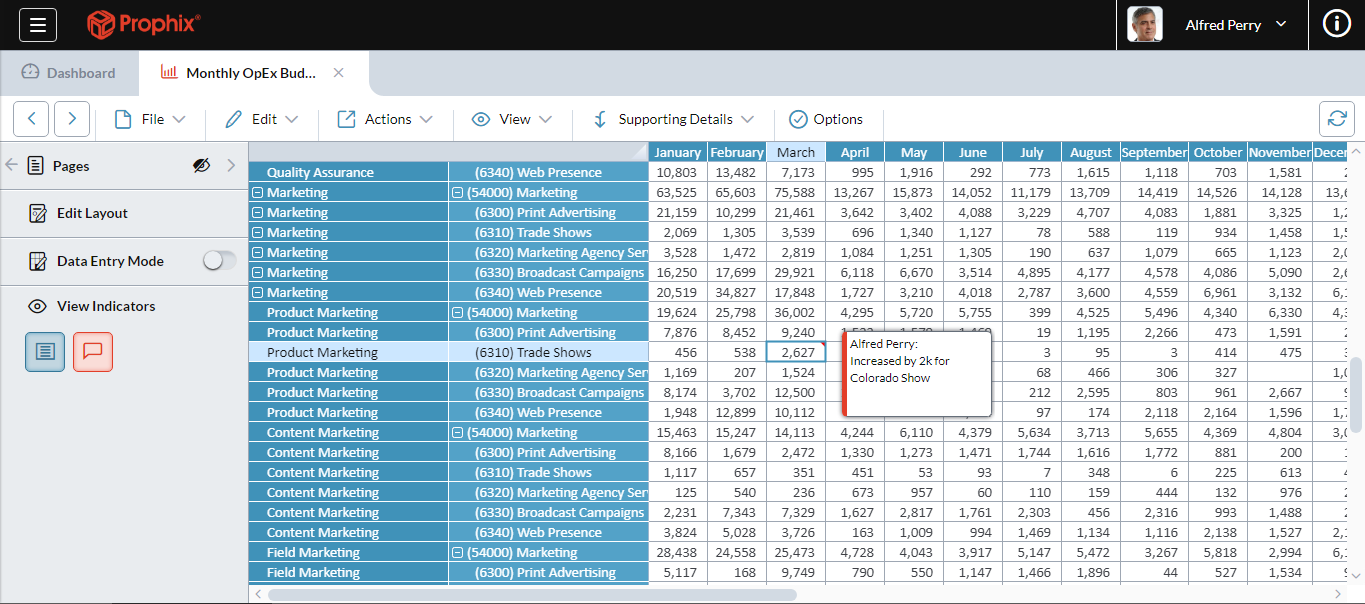Select the blue notes indicator icon
Image resolution: width=1365 pixels, height=604 pixels.
(x=45, y=351)
